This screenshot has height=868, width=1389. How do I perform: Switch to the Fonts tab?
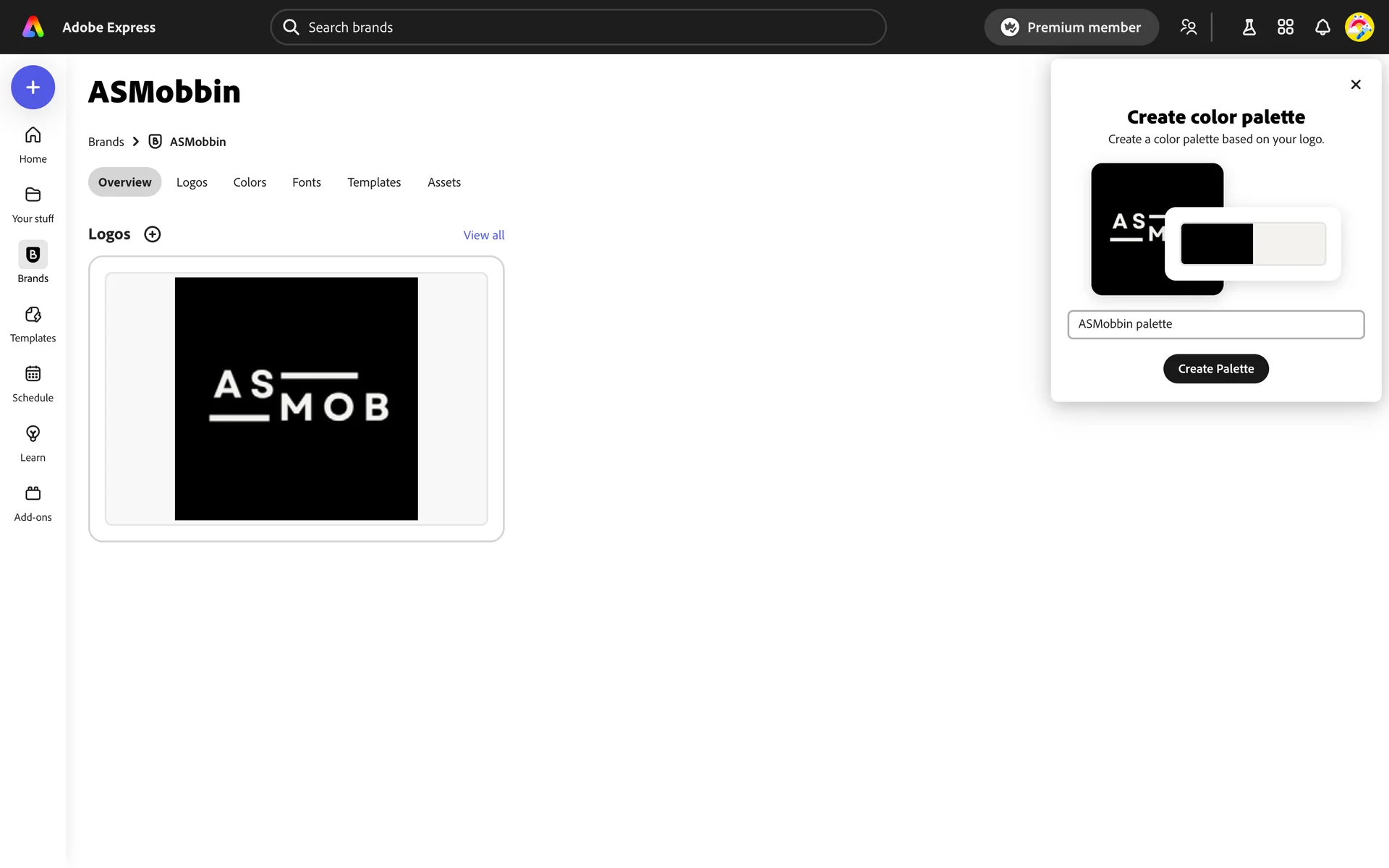pos(306,182)
